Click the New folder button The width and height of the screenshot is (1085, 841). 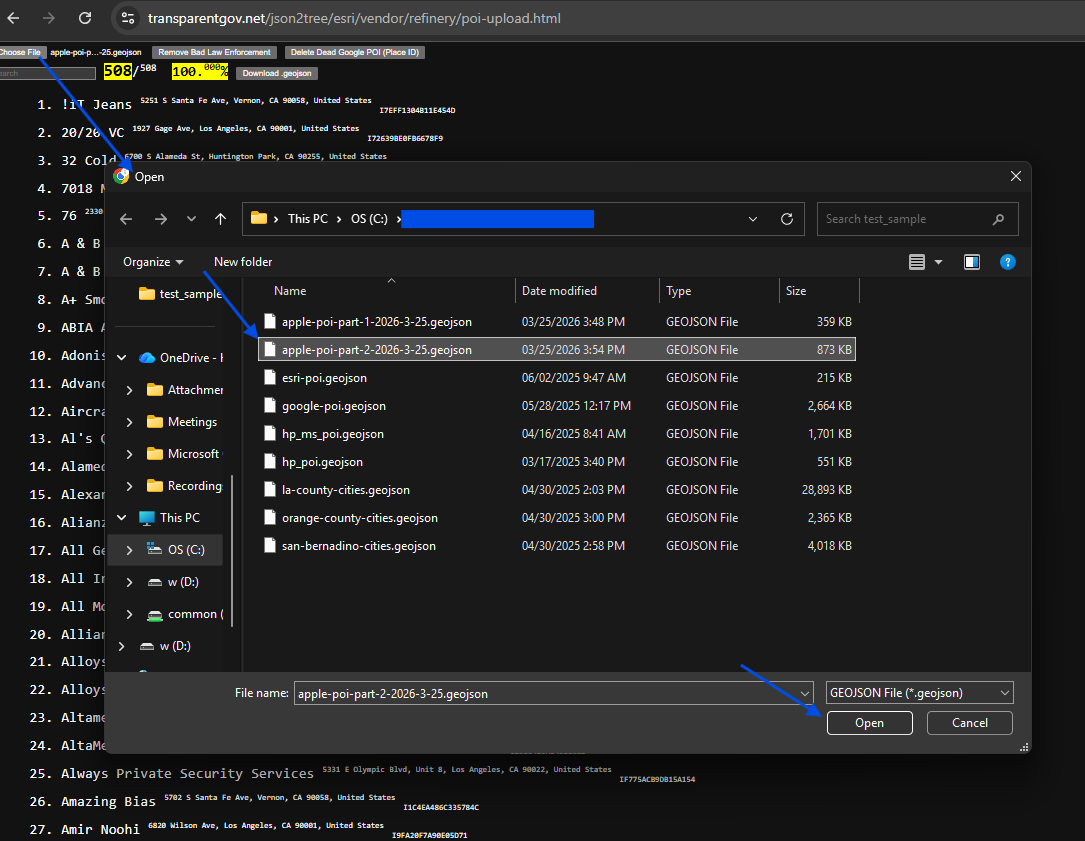(243, 262)
